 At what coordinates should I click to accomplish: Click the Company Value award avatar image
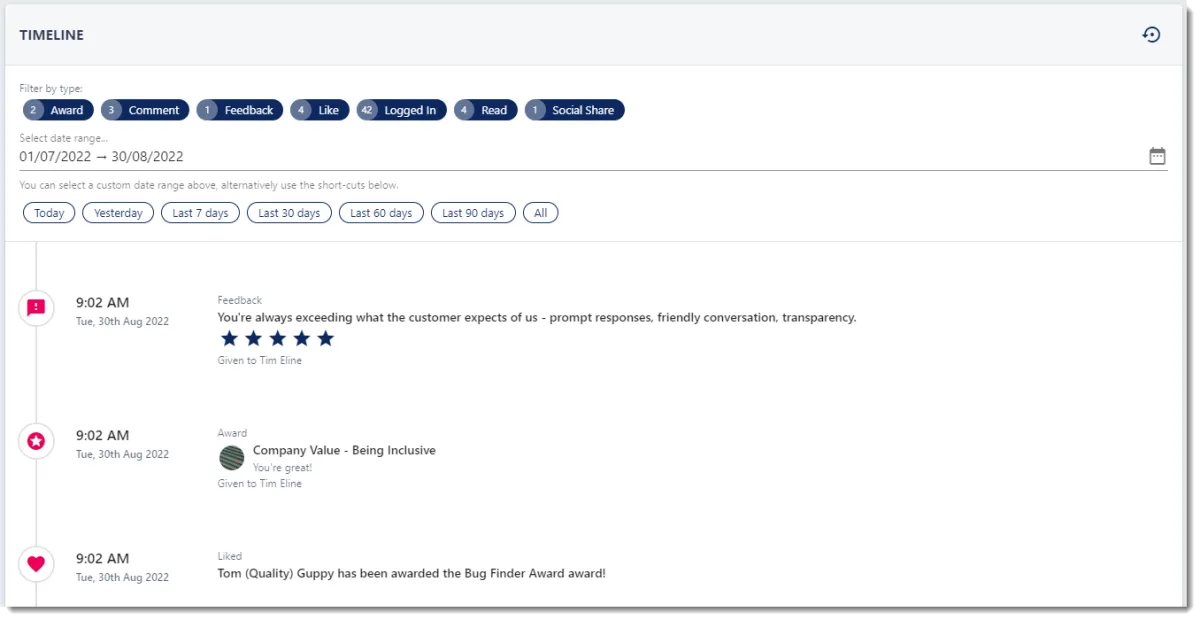(232, 458)
